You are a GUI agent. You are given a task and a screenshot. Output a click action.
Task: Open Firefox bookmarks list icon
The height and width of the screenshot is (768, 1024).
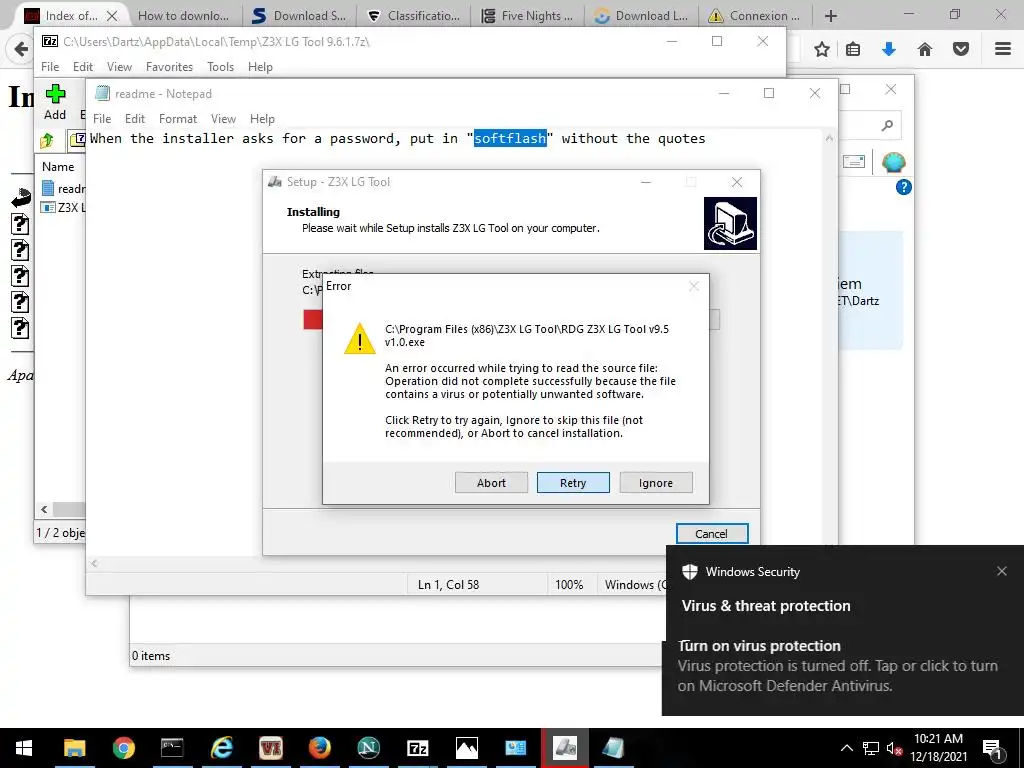pos(853,49)
